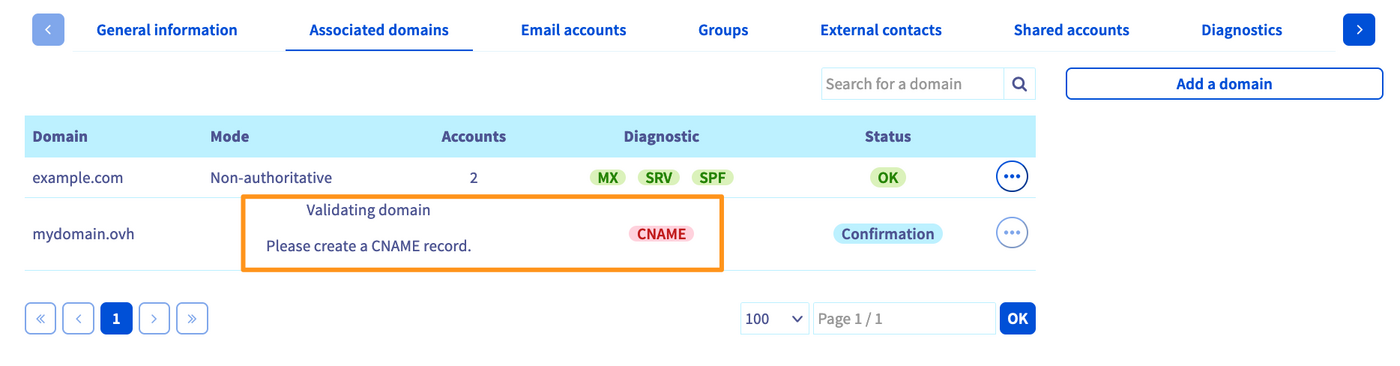Focus the Search for a domain field
The width and height of the screenshot is (1400, 366).
coord(912,84)
